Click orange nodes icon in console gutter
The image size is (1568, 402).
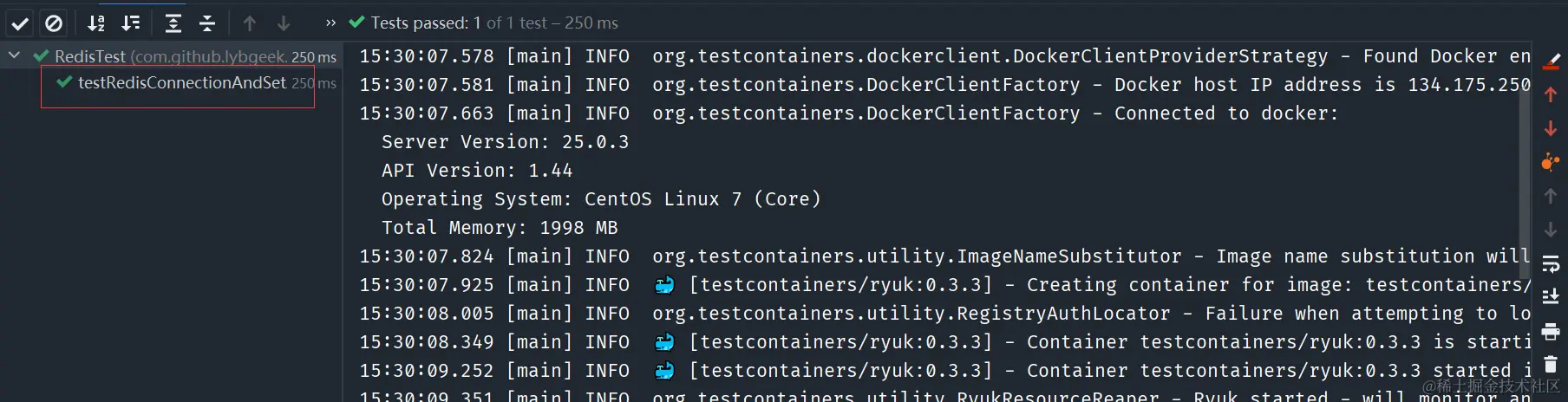point(1551,162)
